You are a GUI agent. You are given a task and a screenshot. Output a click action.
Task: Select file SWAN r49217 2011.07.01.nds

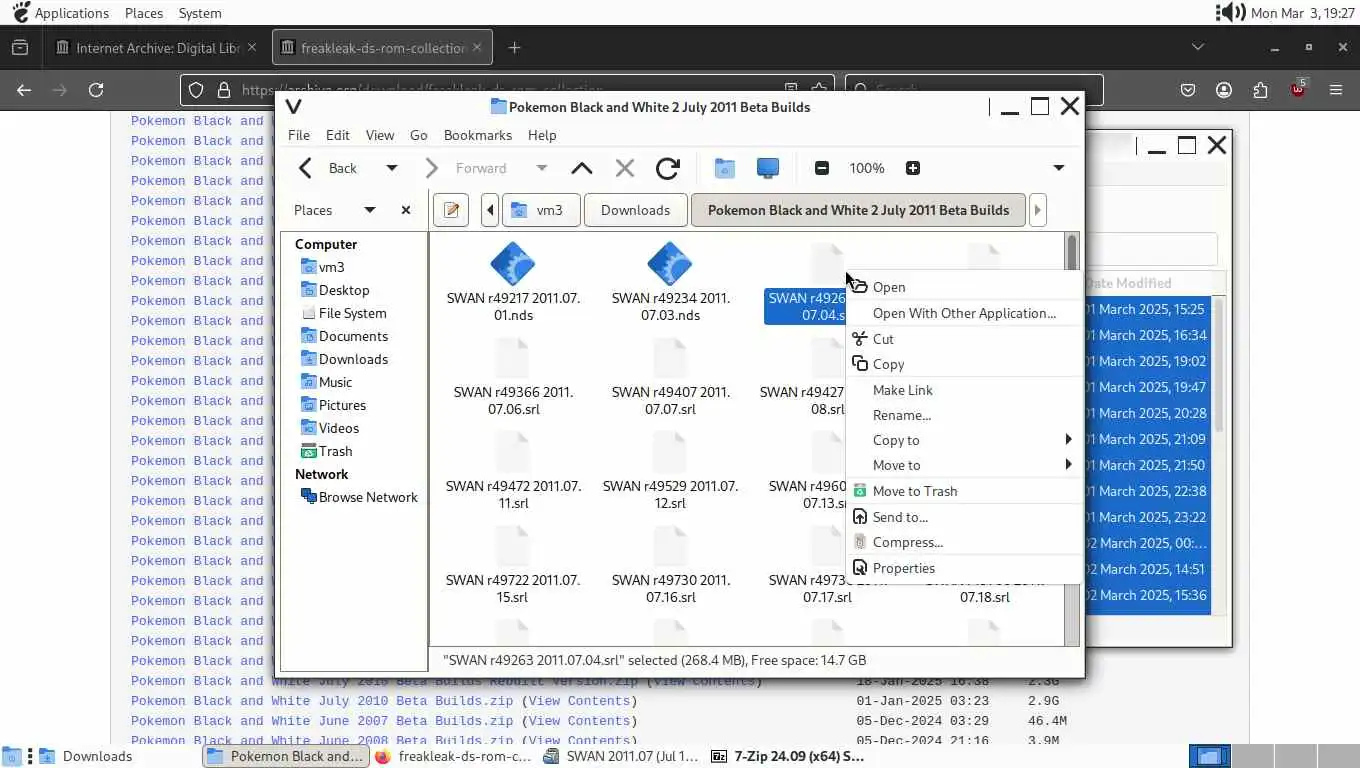(513, 284)
